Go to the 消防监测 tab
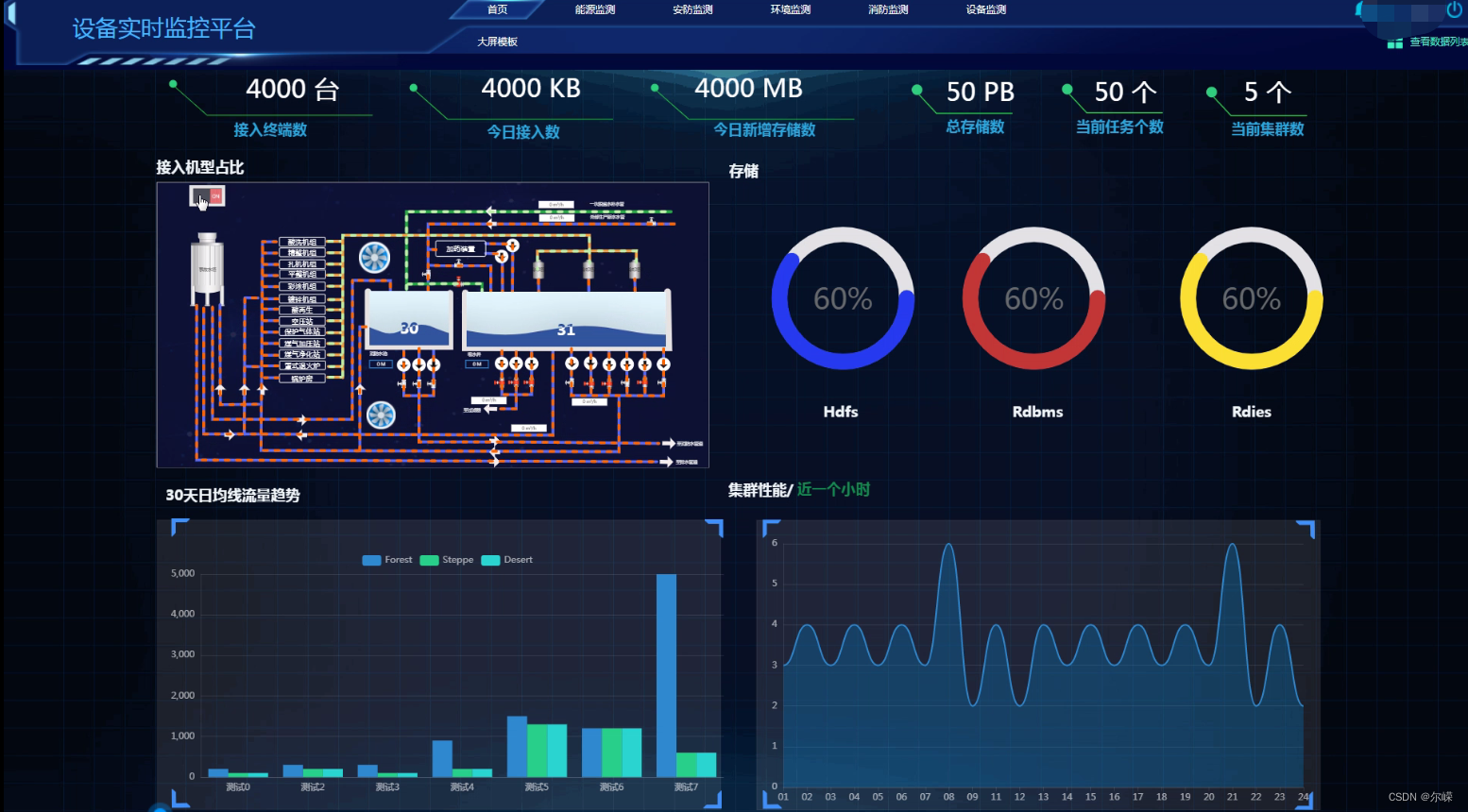 coord(888,9)
